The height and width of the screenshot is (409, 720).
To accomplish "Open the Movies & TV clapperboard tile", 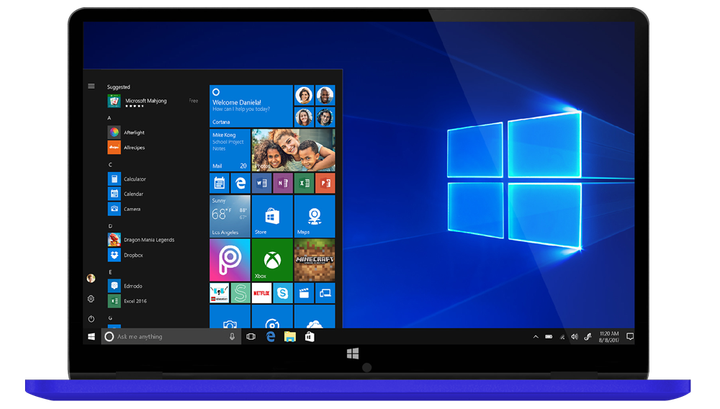I will coord(304,293).
